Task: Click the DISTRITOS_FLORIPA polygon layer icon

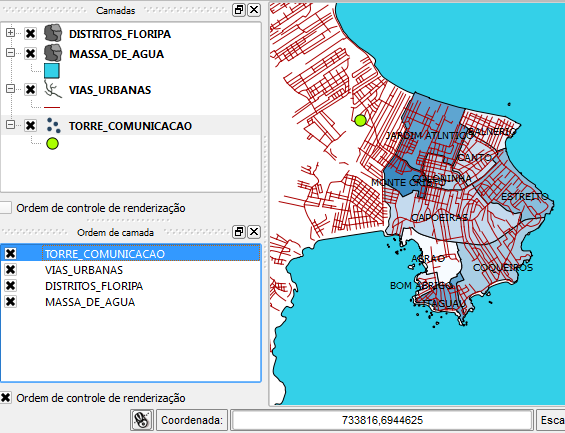Action: [53, 33]
